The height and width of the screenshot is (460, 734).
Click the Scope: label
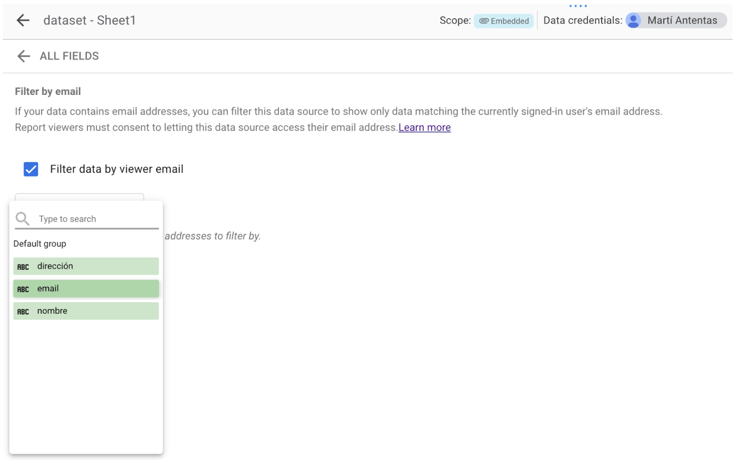point(455,21)
